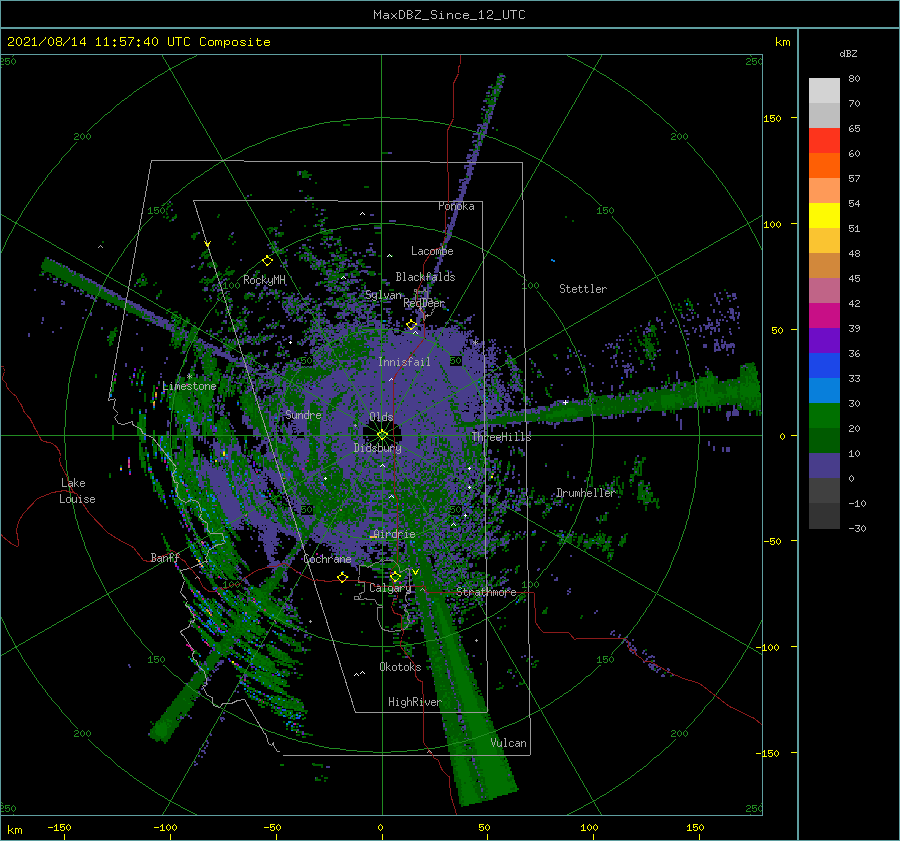This screenshot has height=841, width=900.
Task: Pick the green swatch between 30 and 20
Action: (x=824, y=415)
